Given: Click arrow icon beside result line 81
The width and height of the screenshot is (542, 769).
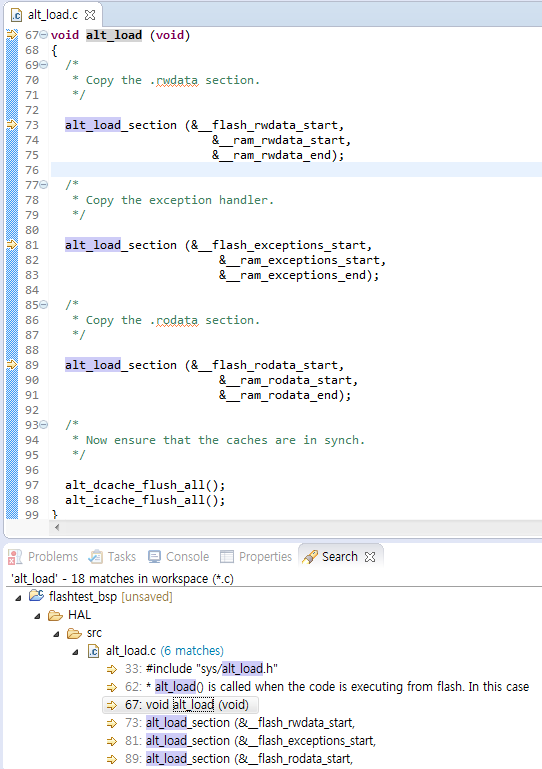Looking at the screenshot, I should 112,741.
